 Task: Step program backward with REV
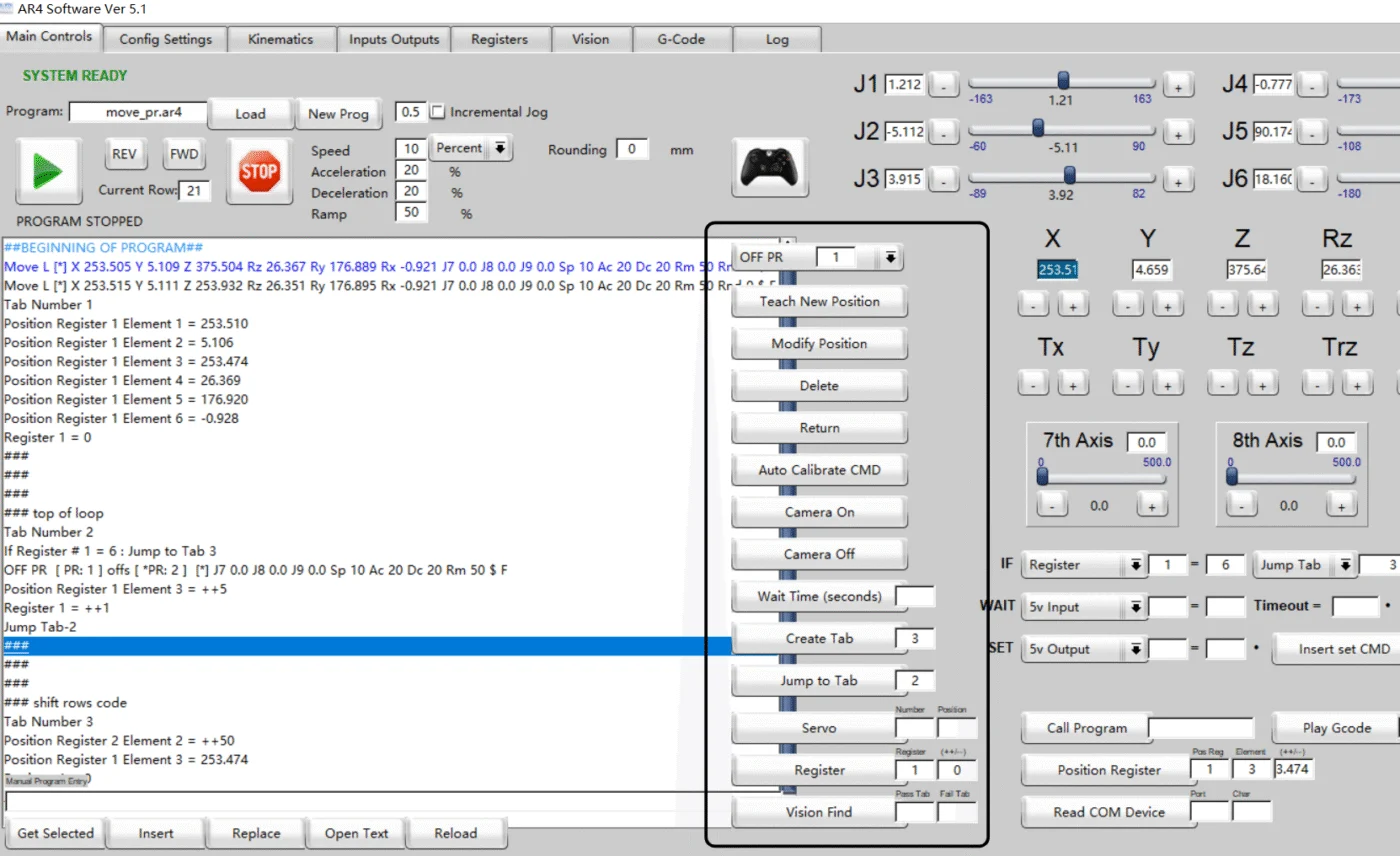tap(124, 155)
